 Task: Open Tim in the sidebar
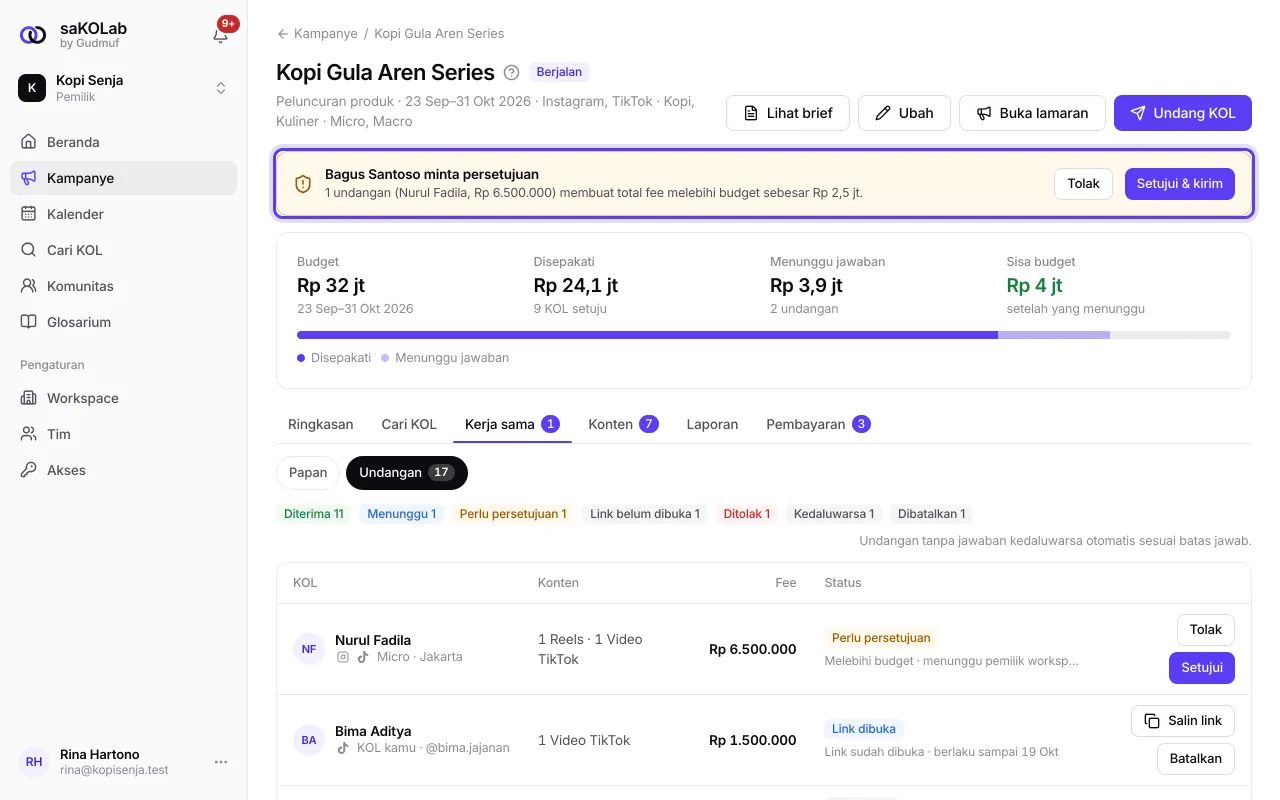coord(124,434)
